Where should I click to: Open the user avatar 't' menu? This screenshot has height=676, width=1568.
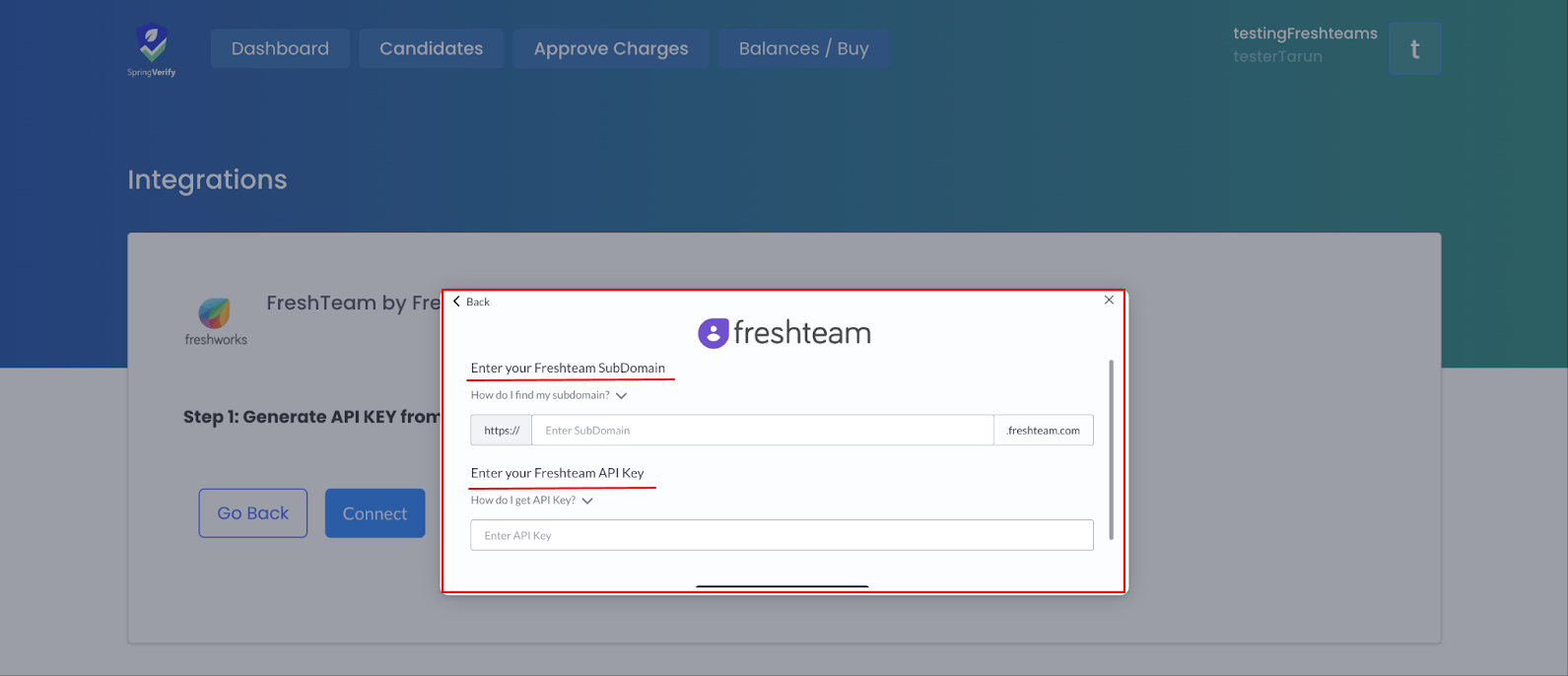coord(1414,48)
